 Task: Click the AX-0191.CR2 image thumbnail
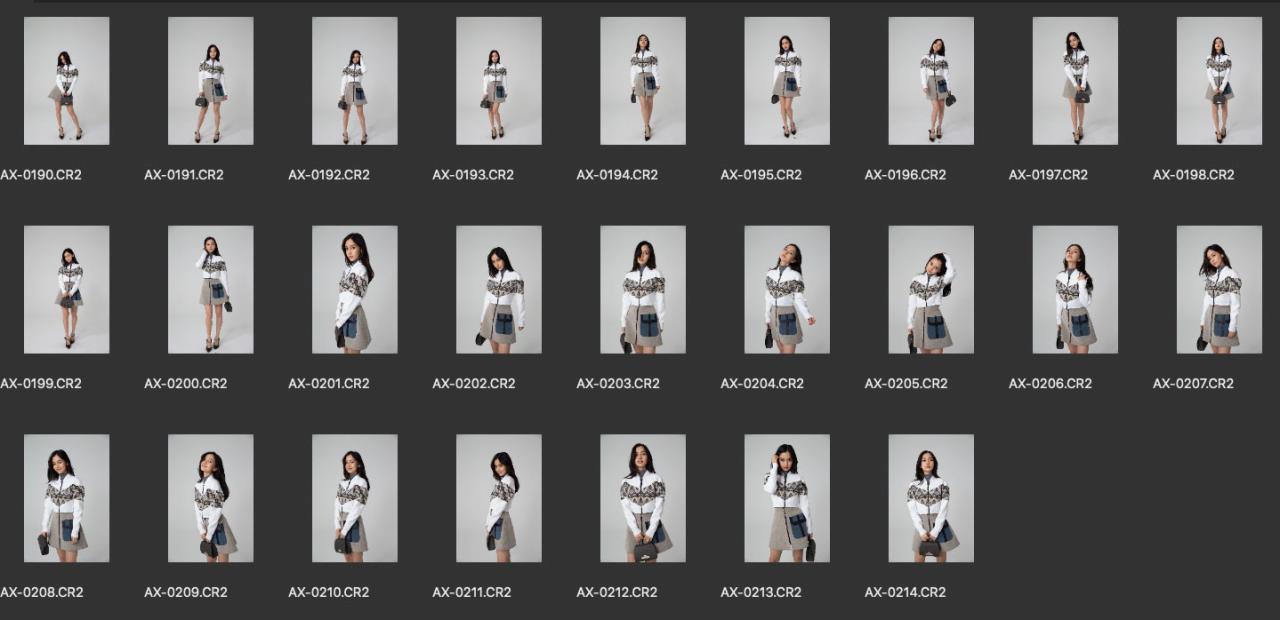pos(210,81)
